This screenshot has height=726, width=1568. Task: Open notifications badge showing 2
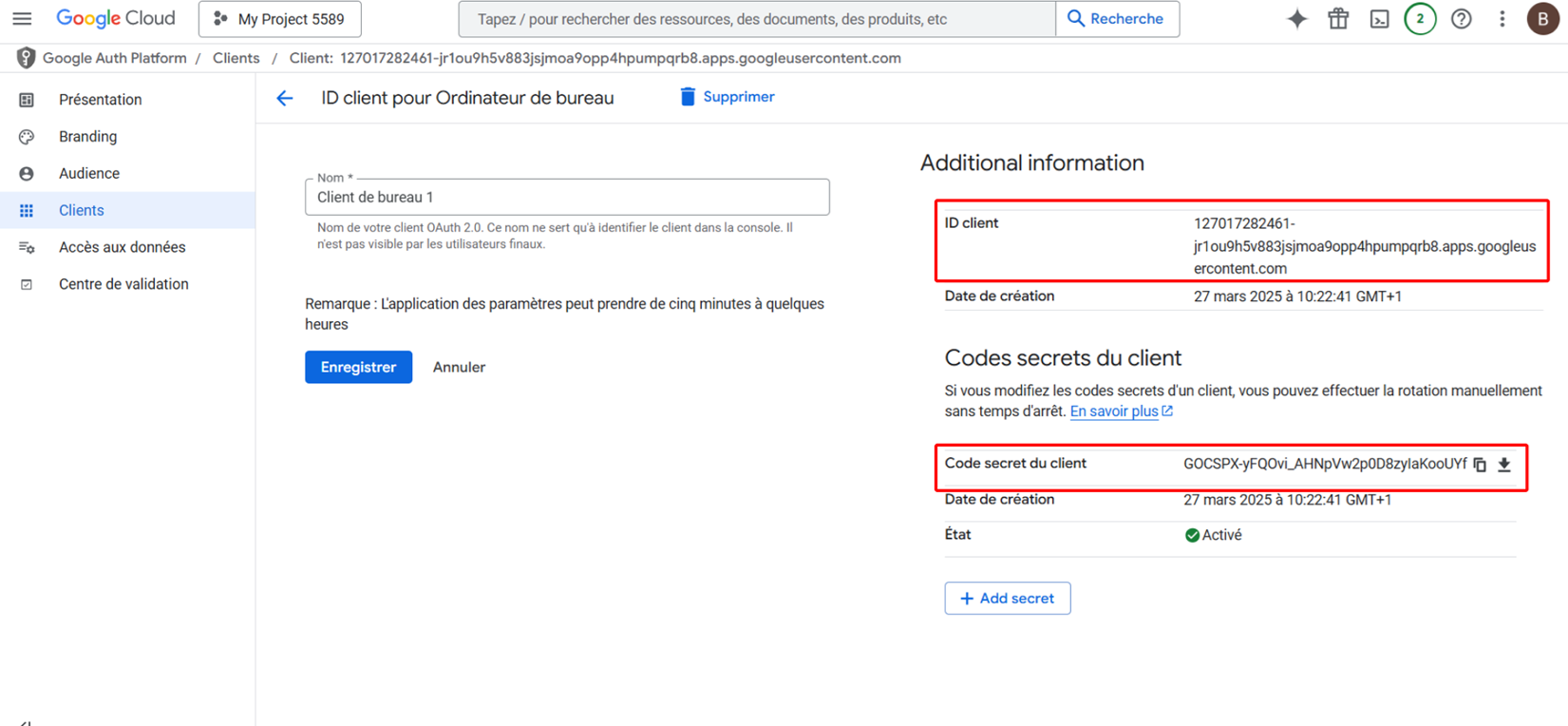click(x=1420, y=19)
